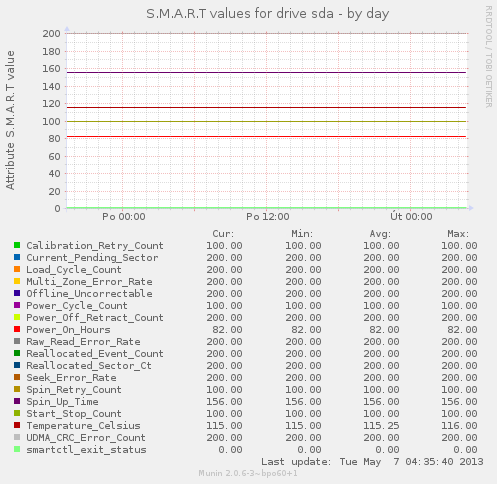Click the purple Spin_Up_Time legend swatch

pyautogui.click(x=17, y=401)
